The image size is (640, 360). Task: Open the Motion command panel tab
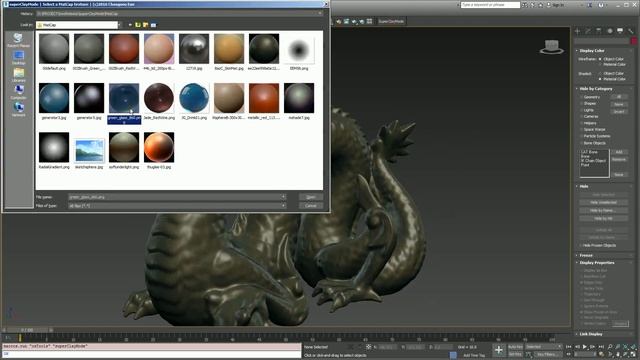tap(609, 31)
